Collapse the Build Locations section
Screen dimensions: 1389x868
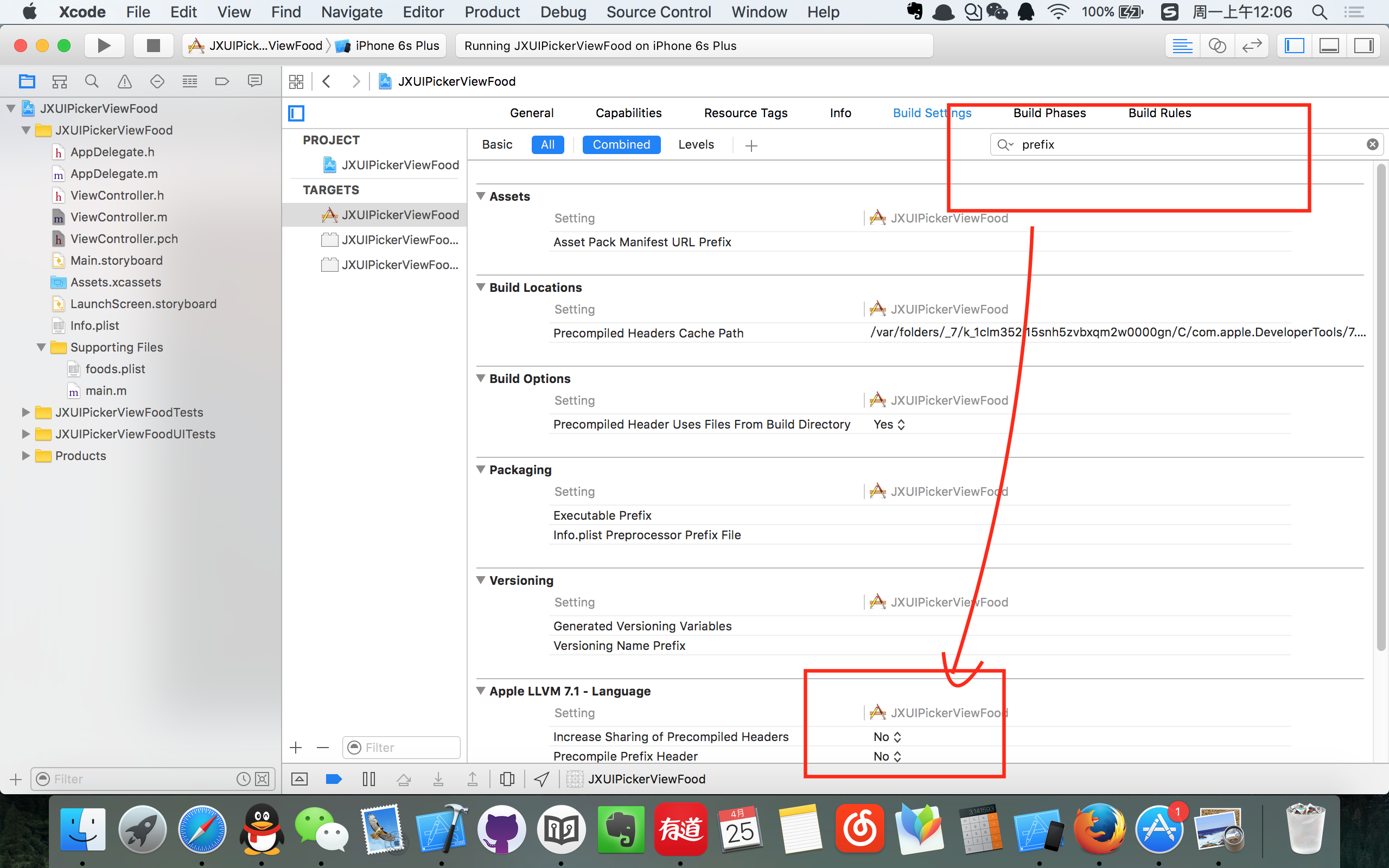[x=481, y=287]
